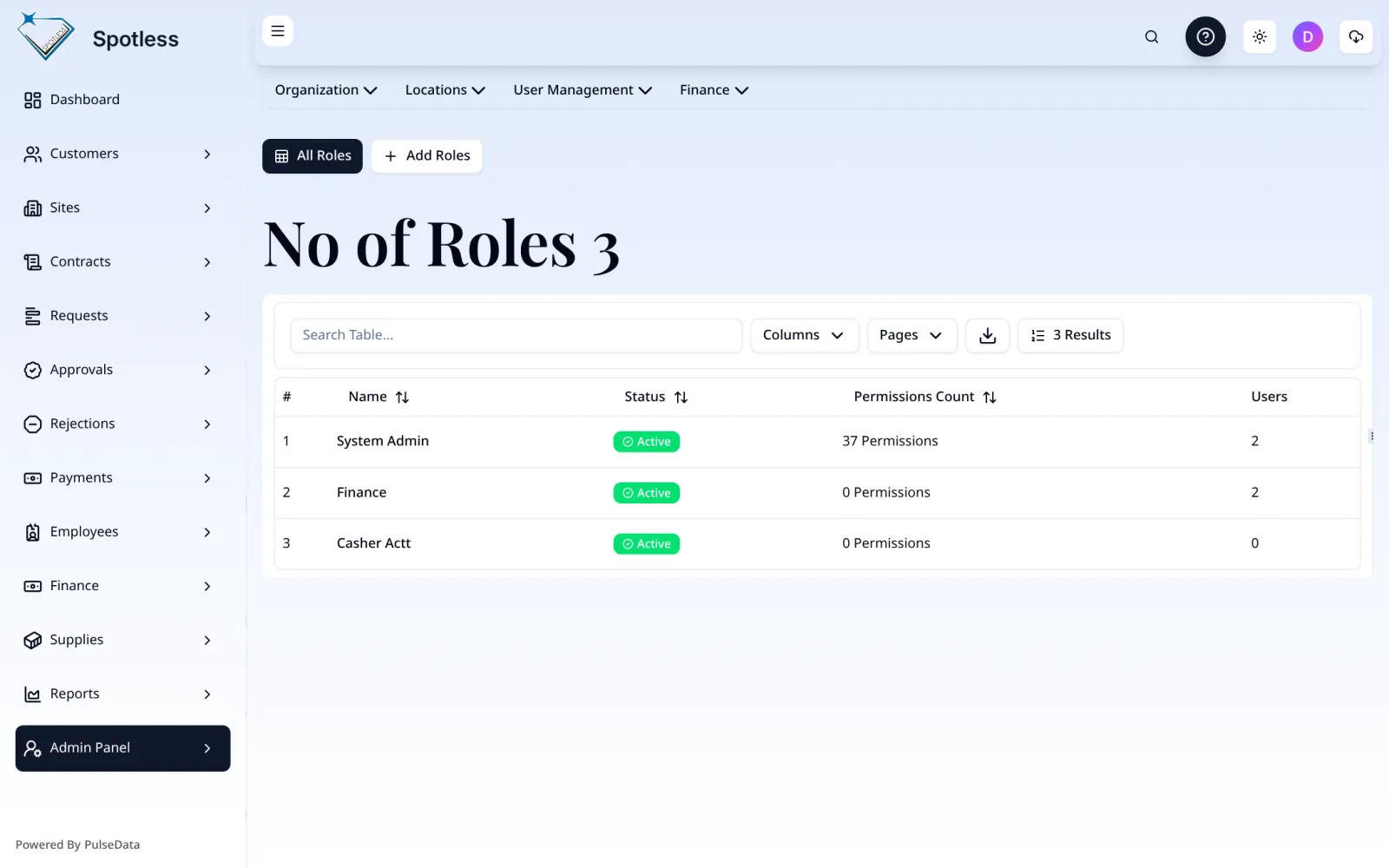Viewport: 1389px width, 868px height.
Task: Open the Dashboard sidebar item
Action: (x=122, y=100)
